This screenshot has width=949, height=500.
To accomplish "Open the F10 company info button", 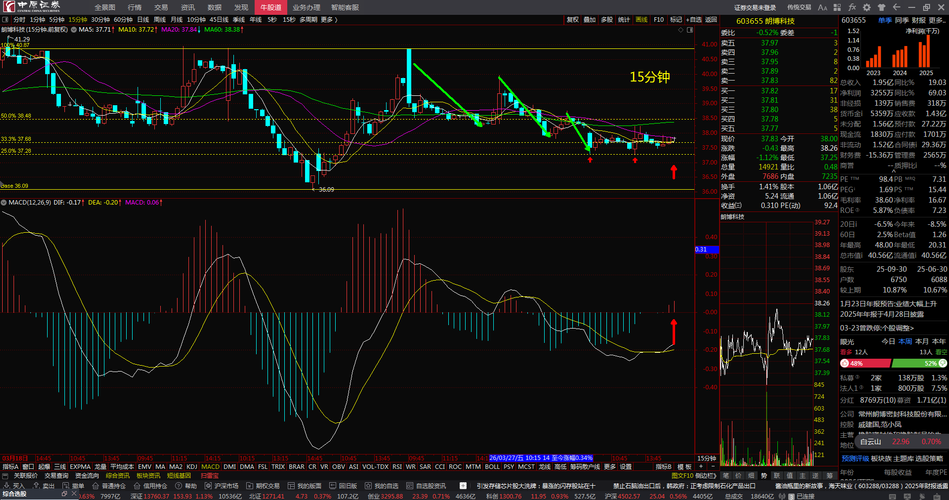I will click(658, 20).
